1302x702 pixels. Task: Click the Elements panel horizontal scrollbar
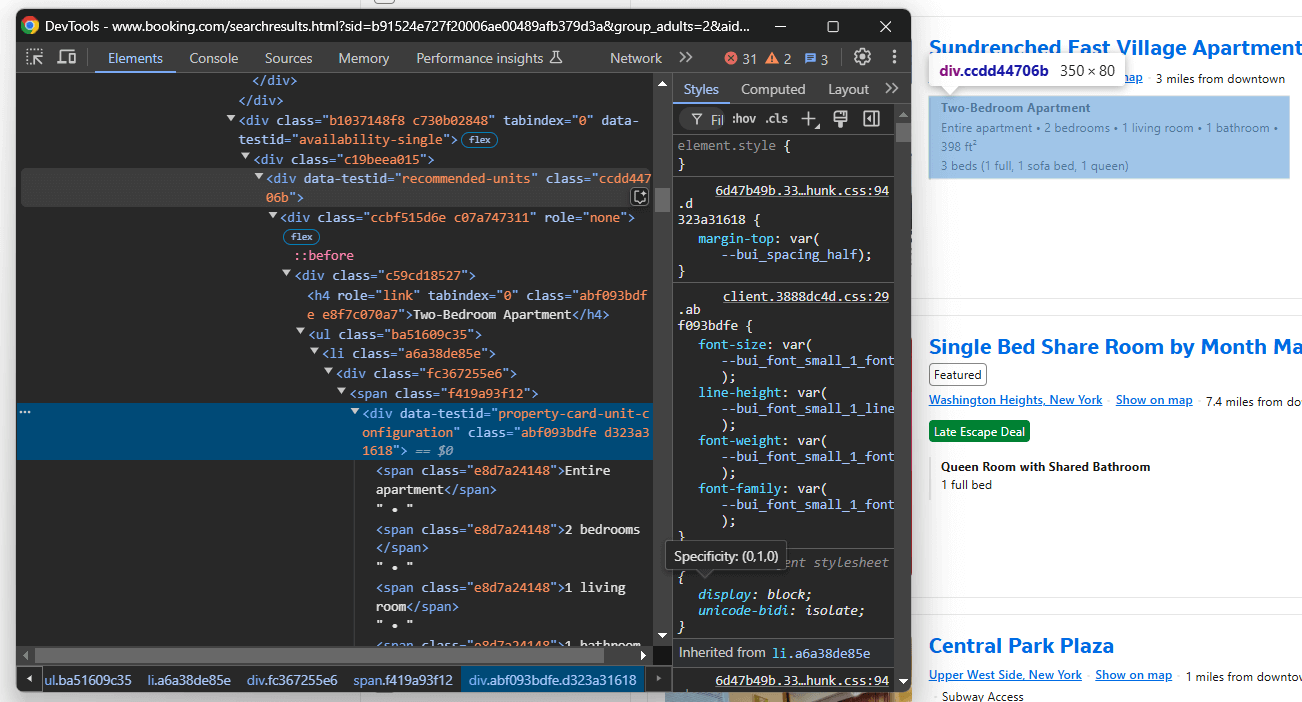point(318,655)
